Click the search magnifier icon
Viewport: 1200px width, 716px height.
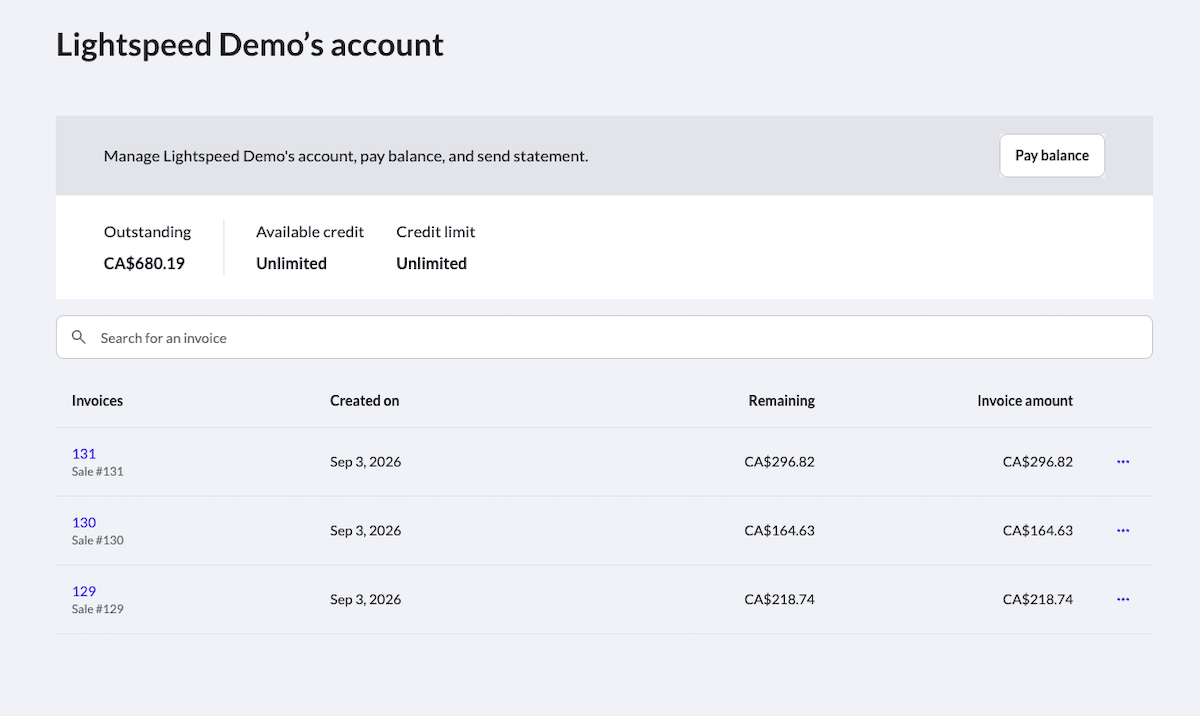pos(79,338)
